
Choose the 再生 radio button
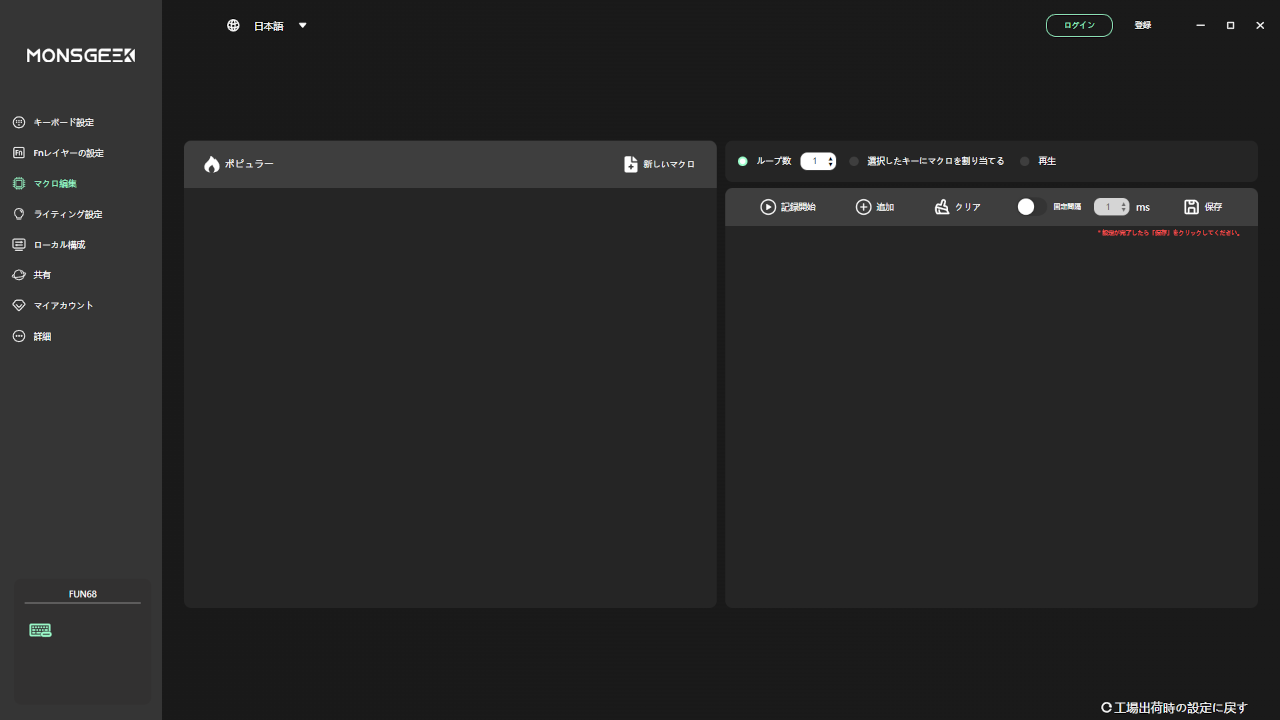point(1025,161)
